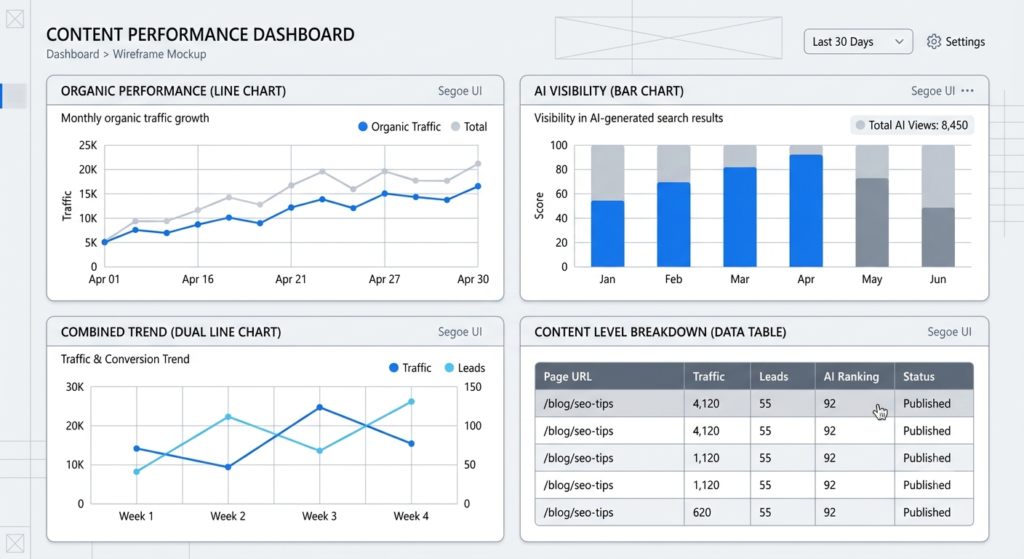The height and width of the screenshot is (559, 1024).
Task: Toggle Organic Traffic legend entry
Action: click(399, 127)
